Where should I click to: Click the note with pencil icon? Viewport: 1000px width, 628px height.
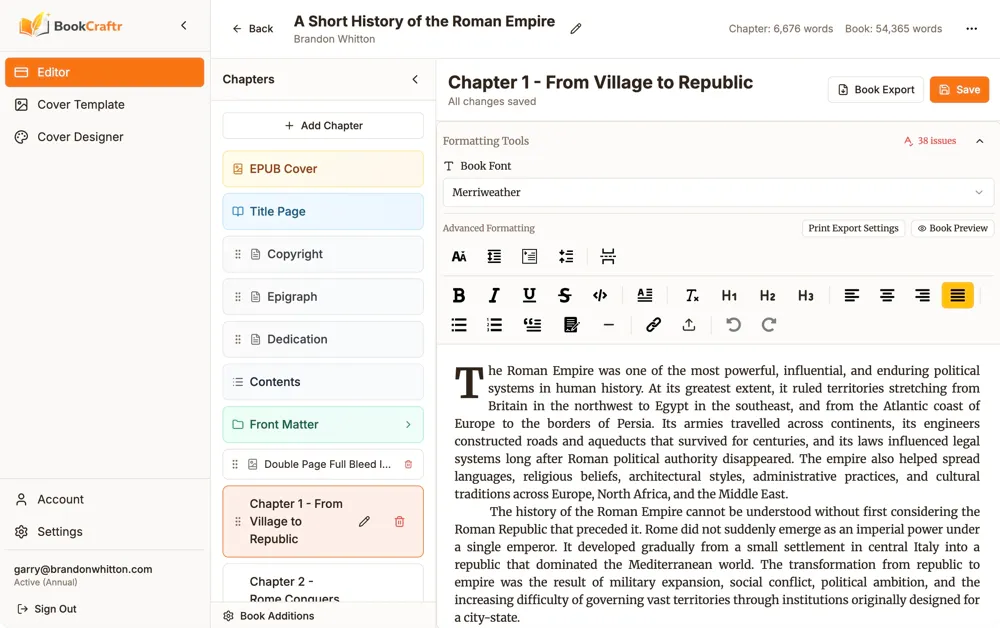571,325
